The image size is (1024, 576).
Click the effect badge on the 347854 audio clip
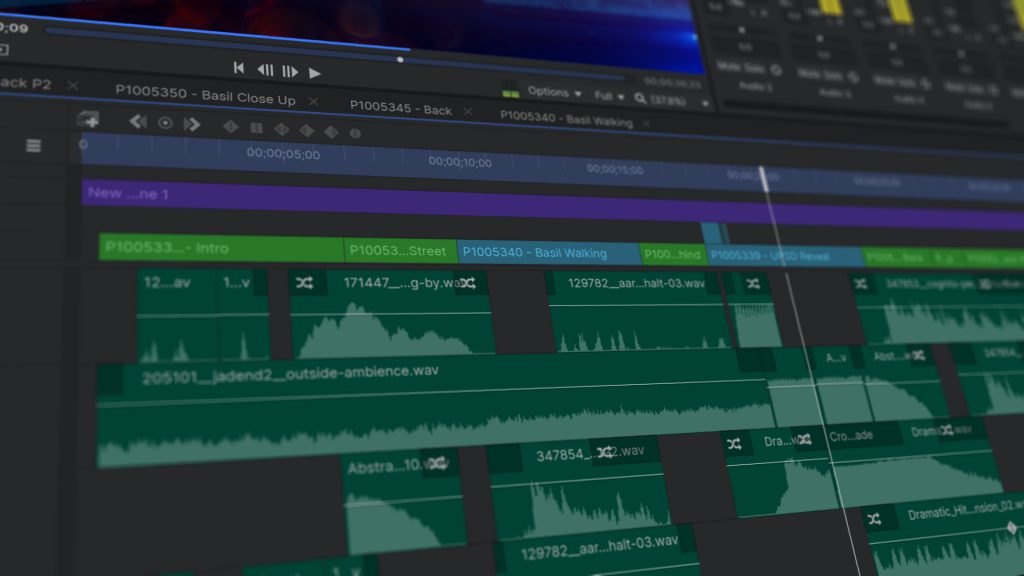coord(605,452)
